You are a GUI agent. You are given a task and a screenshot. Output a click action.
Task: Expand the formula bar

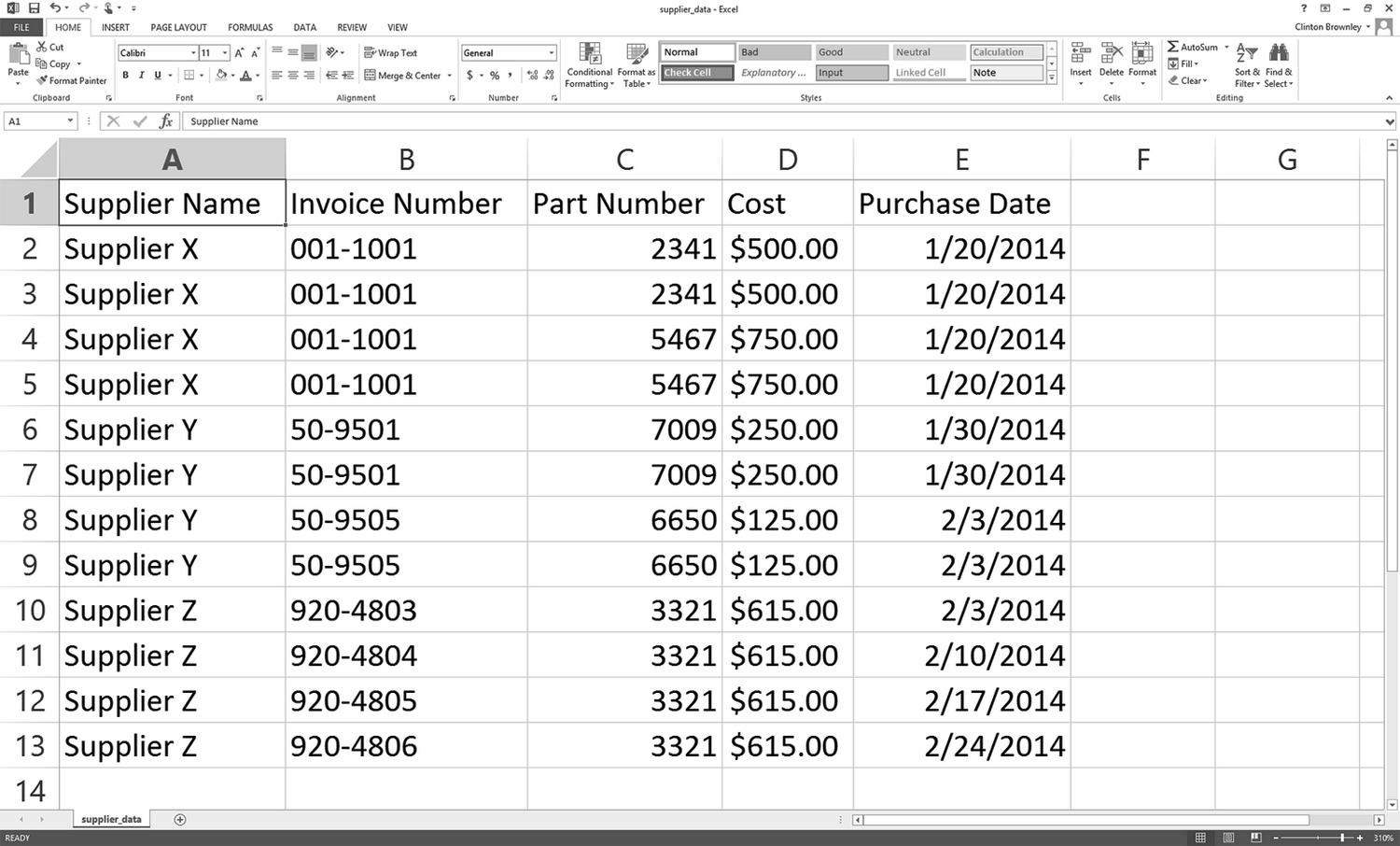point(1391,121)
